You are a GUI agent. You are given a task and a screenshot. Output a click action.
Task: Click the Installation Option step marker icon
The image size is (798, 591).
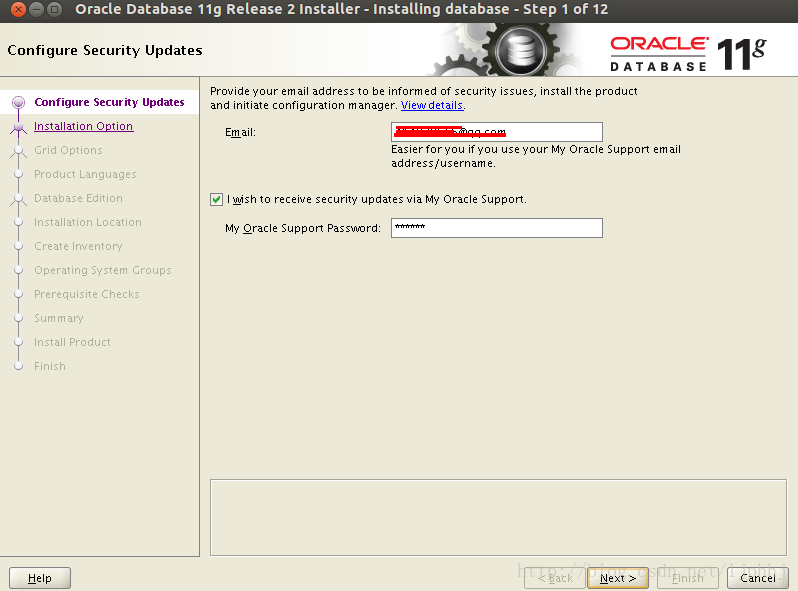click(x=18, y=127)
